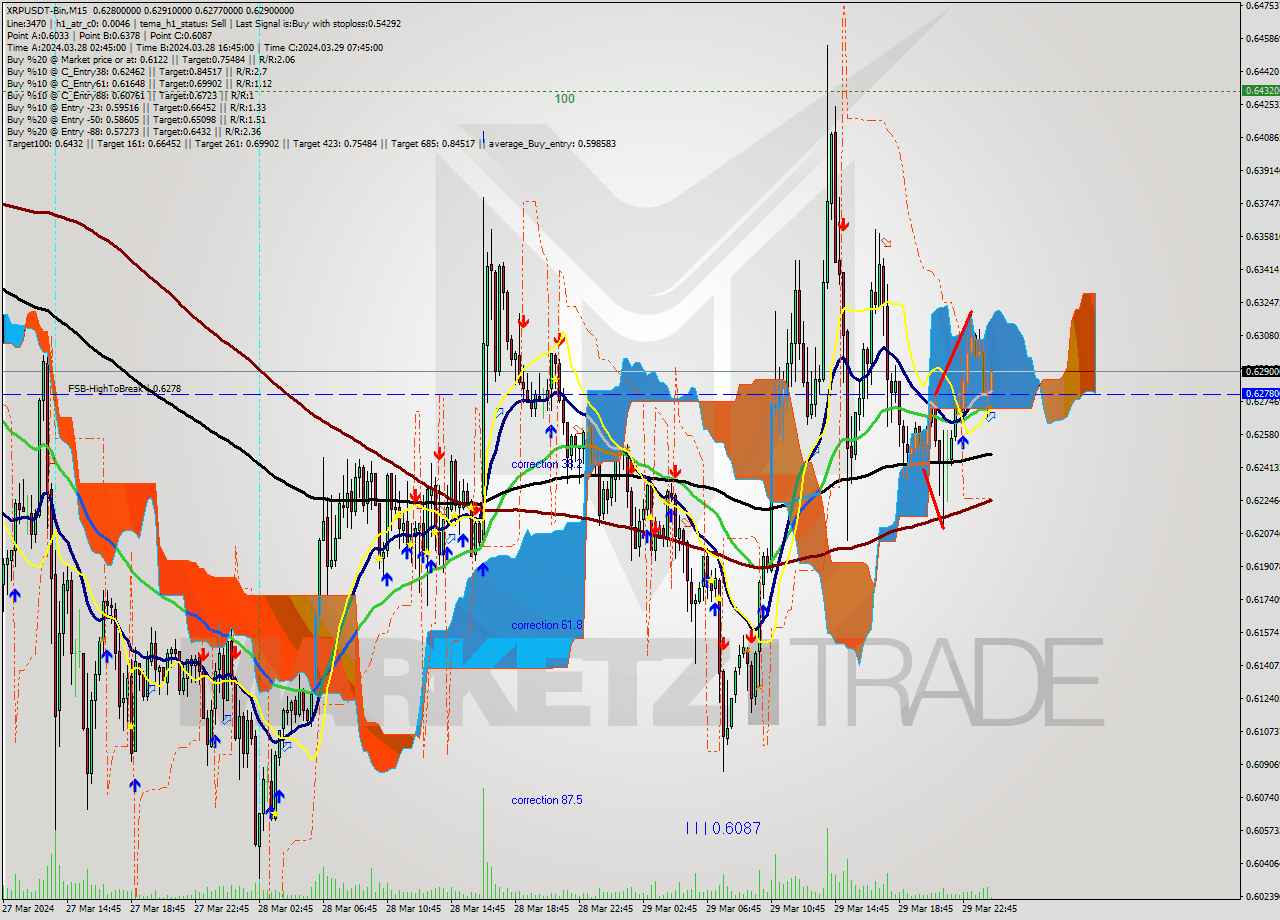Click the 'C_Entry38: 0.62462' buy line
1280x920 pixels.
(x=136, y=71)
